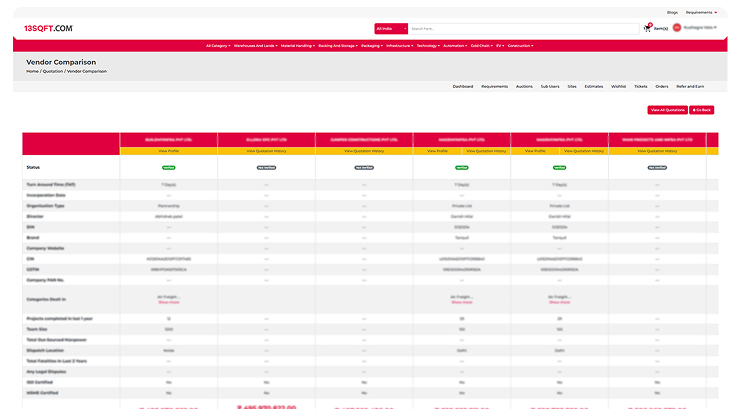Screen dimensions: 740x416
Task: Click the 'Categories Dealt In' row label
Action: pos(46,299)
